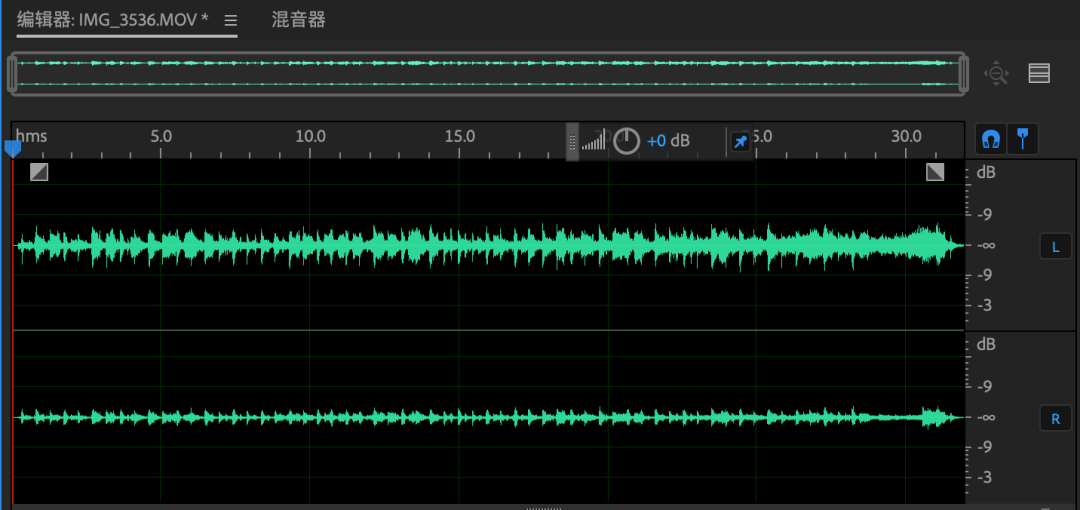1080x510 pixels.
Task: Toggle the left channel L button
Action: coord(1055,246)
